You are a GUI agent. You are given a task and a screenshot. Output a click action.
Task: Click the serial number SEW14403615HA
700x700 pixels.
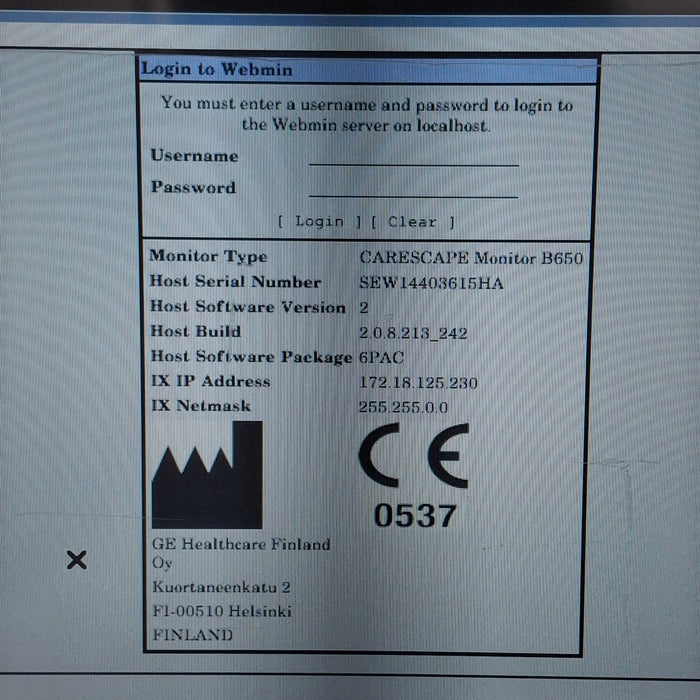(x=431, y=283)
